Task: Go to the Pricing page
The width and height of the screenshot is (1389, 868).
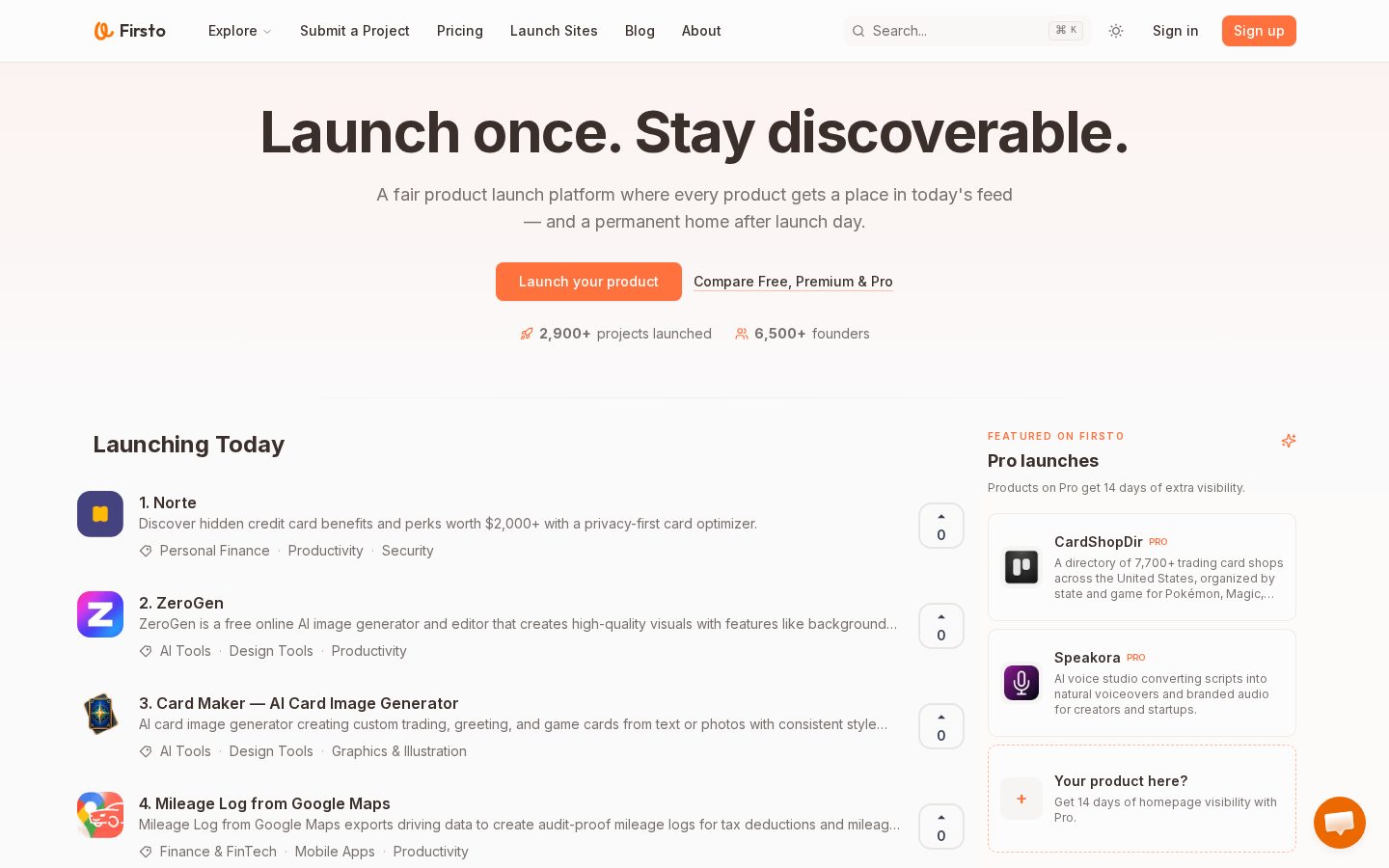Action: point(460,31)
